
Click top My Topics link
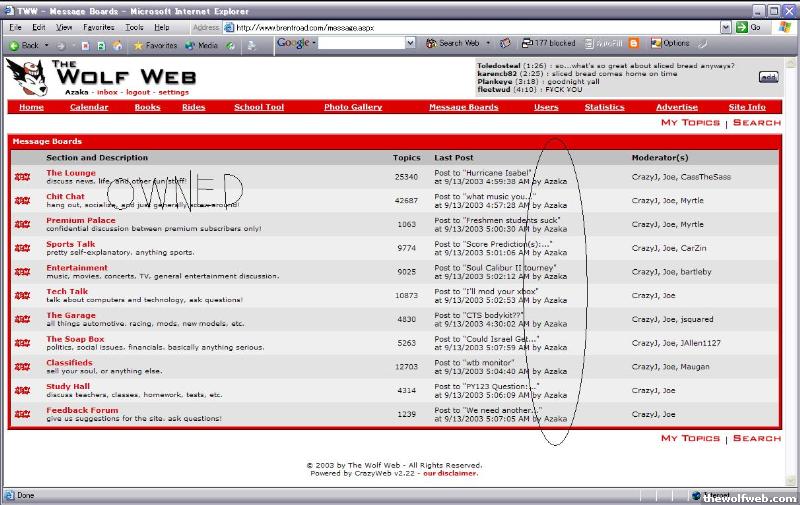[690, 122]
